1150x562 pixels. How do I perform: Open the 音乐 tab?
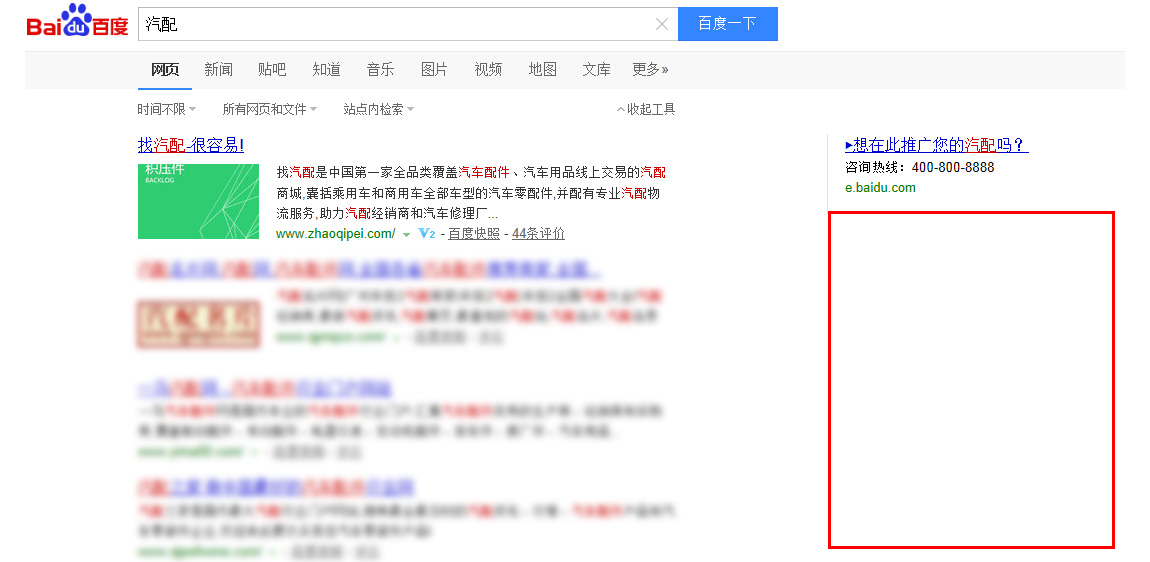click(381, 70)
